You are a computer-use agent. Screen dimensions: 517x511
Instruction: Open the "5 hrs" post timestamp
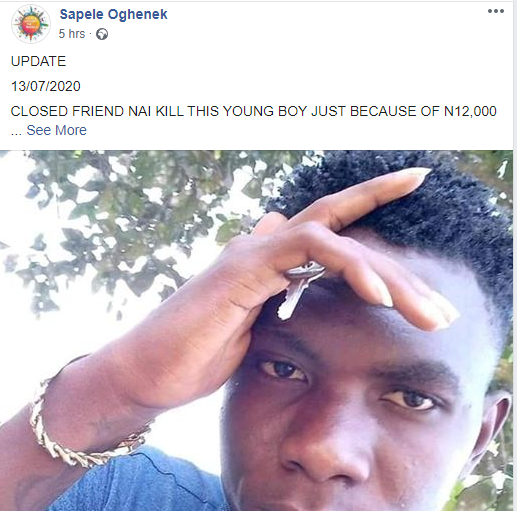click(x=72, y=34)
